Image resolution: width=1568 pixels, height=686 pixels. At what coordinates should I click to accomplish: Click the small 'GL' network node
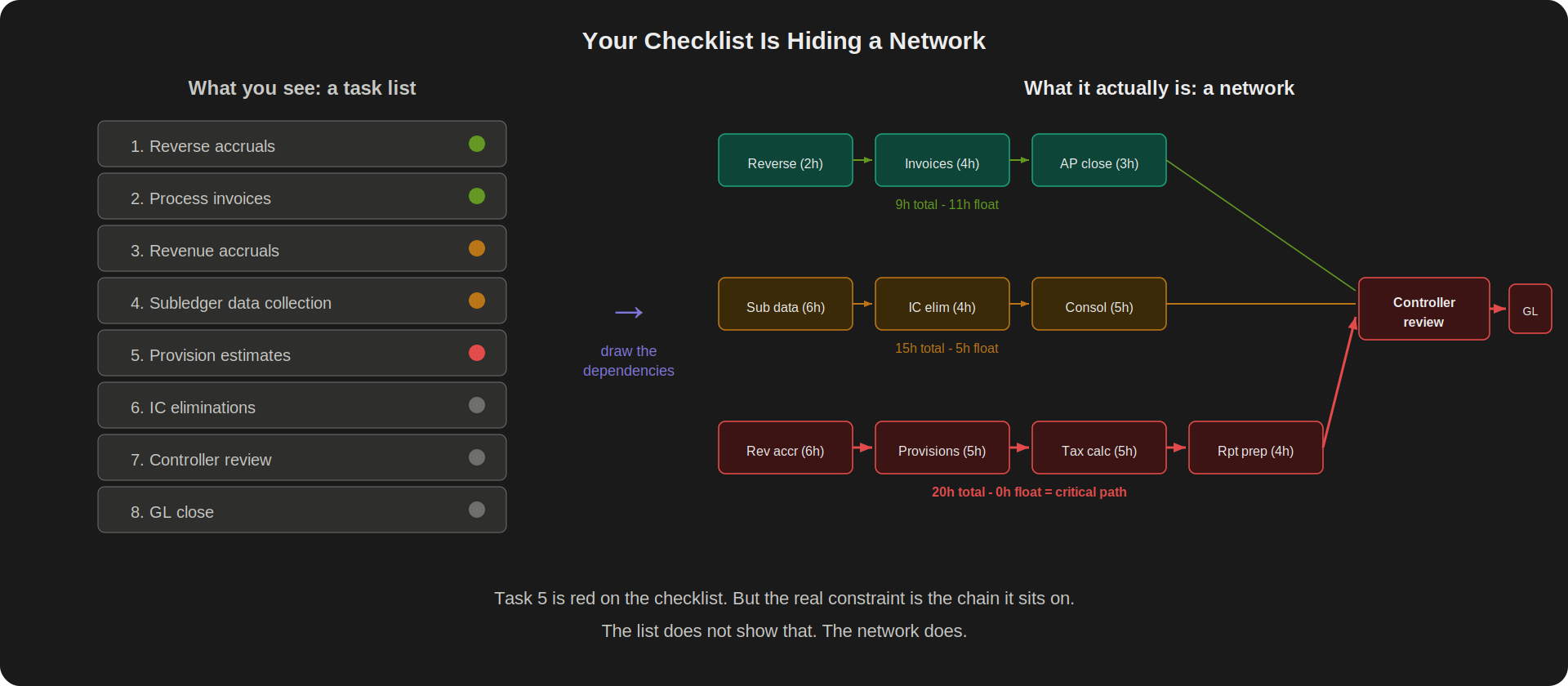pos(1530,309)
